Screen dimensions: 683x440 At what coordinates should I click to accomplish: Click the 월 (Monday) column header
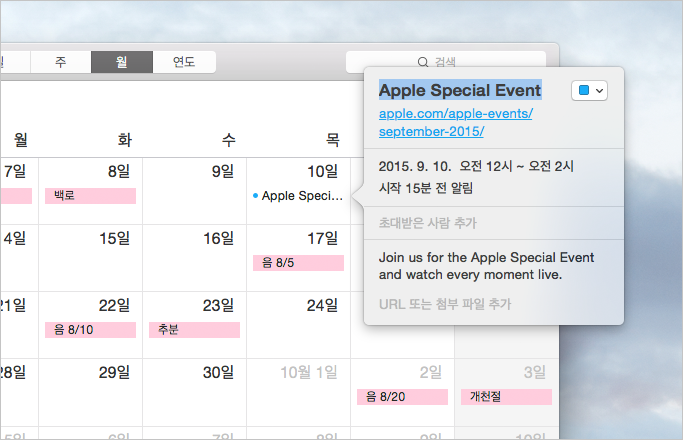pos(20,140)
